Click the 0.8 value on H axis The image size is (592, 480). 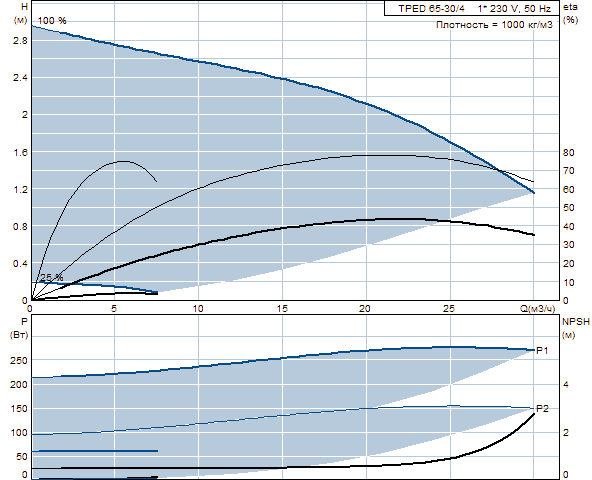(x=20, y=227)
